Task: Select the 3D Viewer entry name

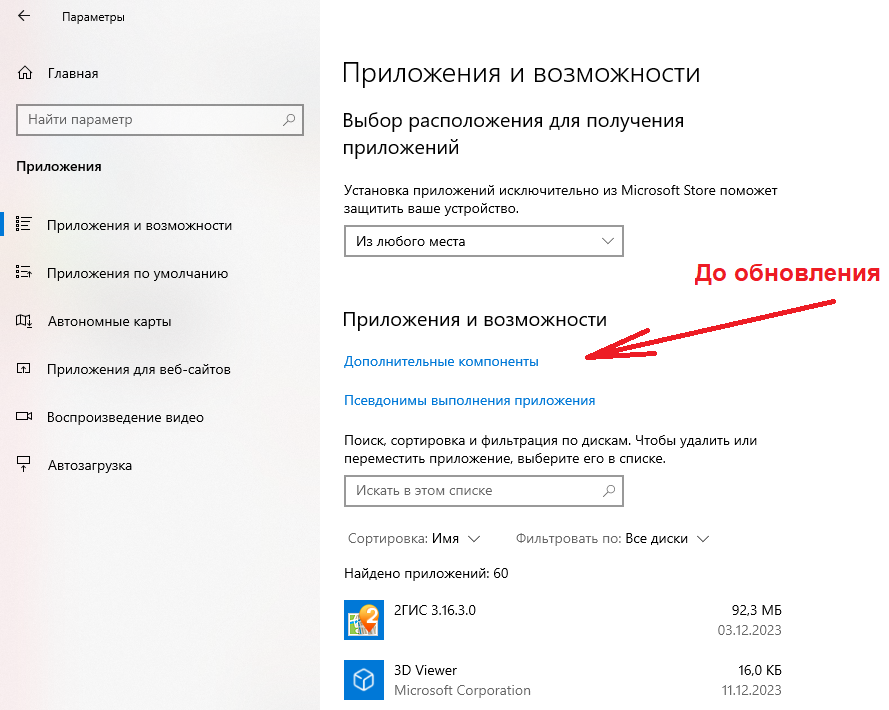Action: tap(425, 670)
